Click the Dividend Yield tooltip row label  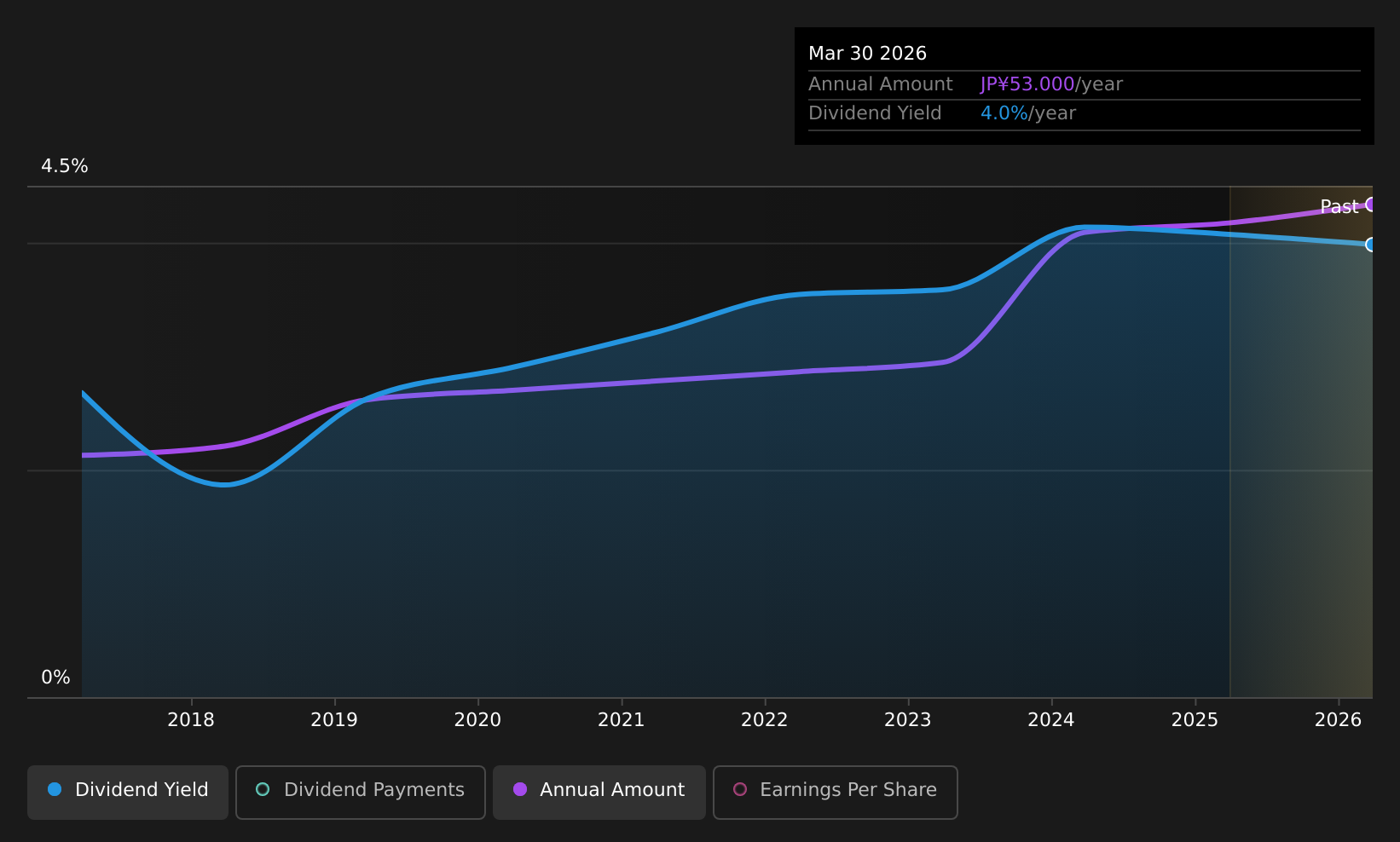pos(875,113)
